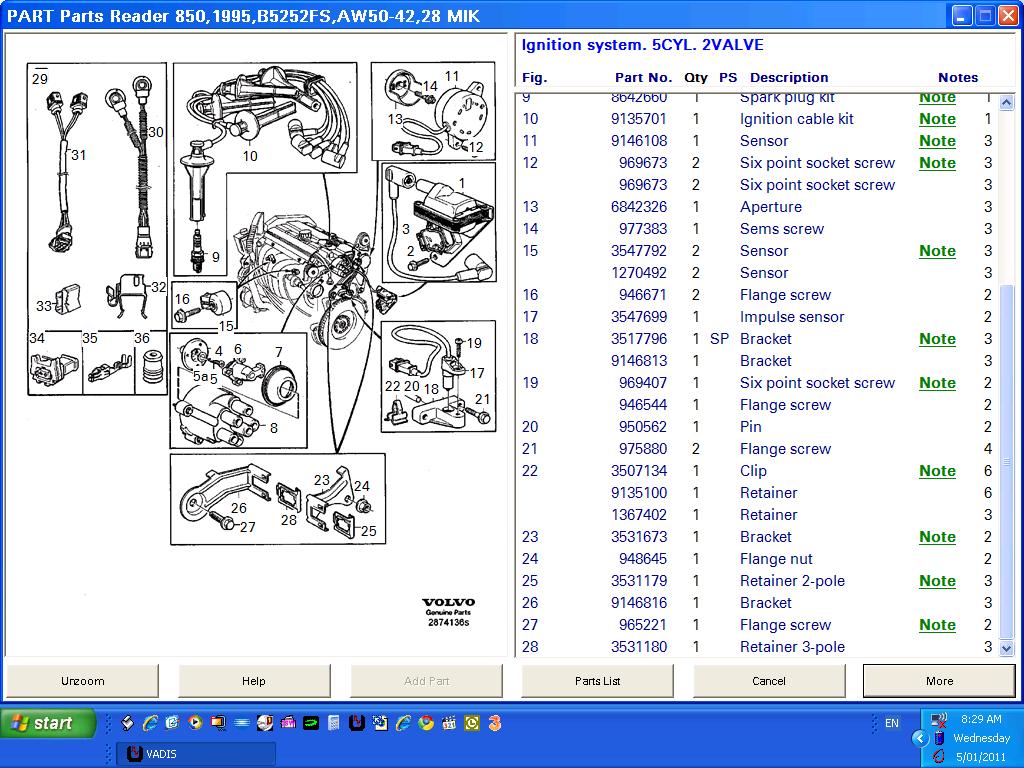1024x768 pixels.
Task: Open Note for Bracket part 3517796
Action: tap(937, 339)
